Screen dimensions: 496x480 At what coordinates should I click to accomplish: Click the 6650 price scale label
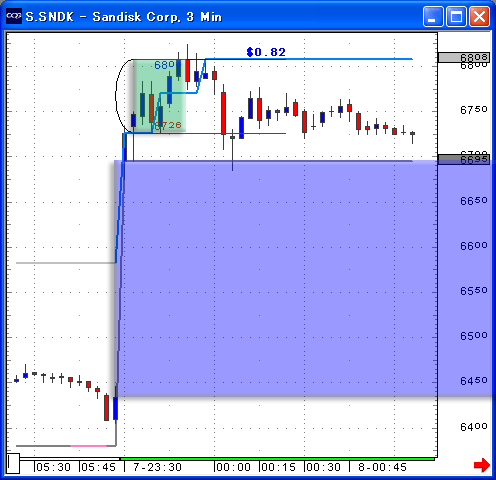pos(474,201)
